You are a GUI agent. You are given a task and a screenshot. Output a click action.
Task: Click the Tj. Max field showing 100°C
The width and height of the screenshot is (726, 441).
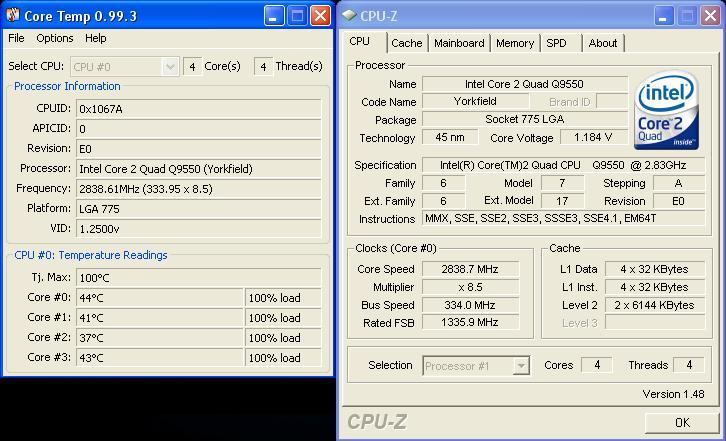coord(199,278)
